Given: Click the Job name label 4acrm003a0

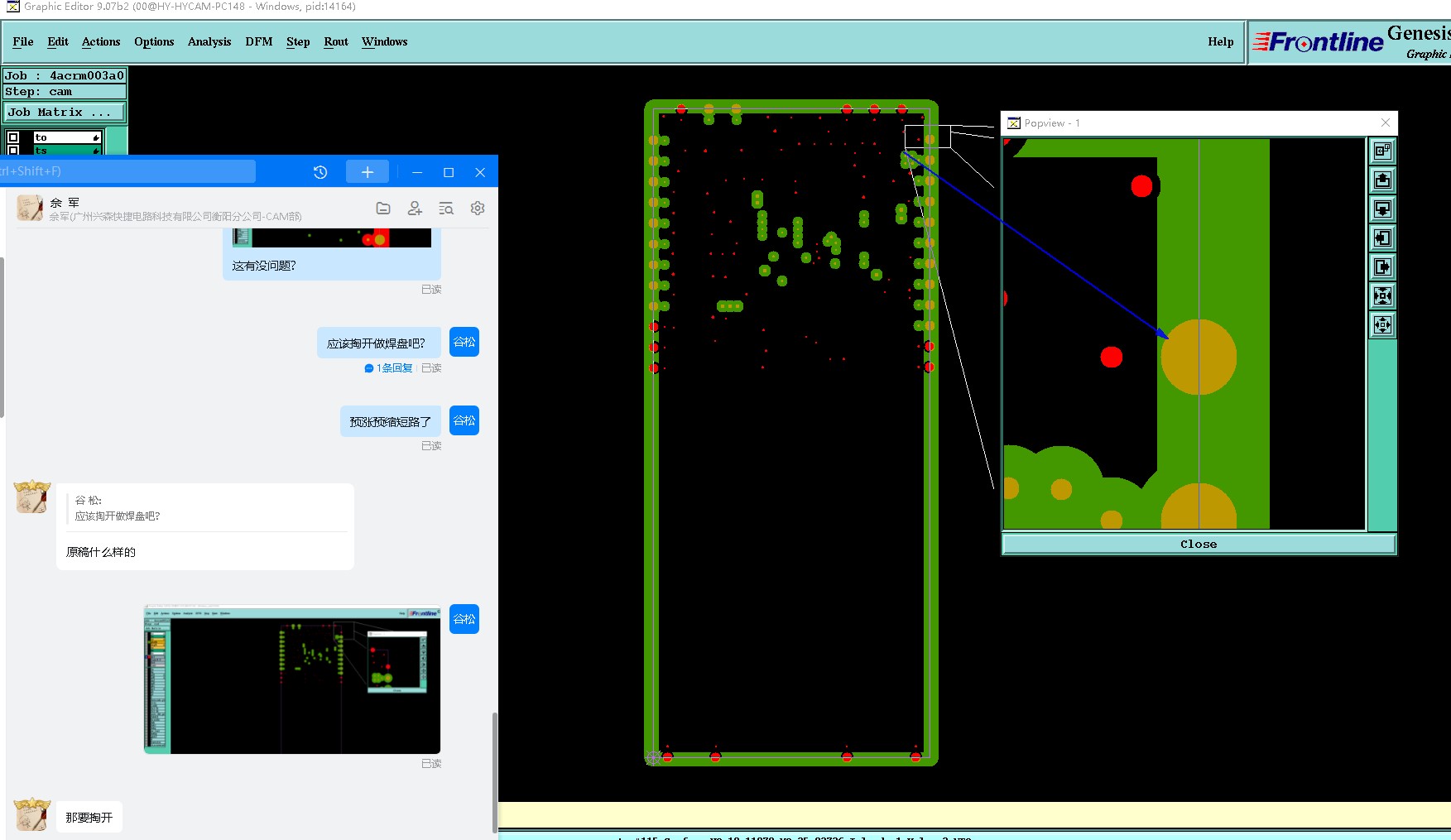Looking at the screenshot, I should (65, 75).
